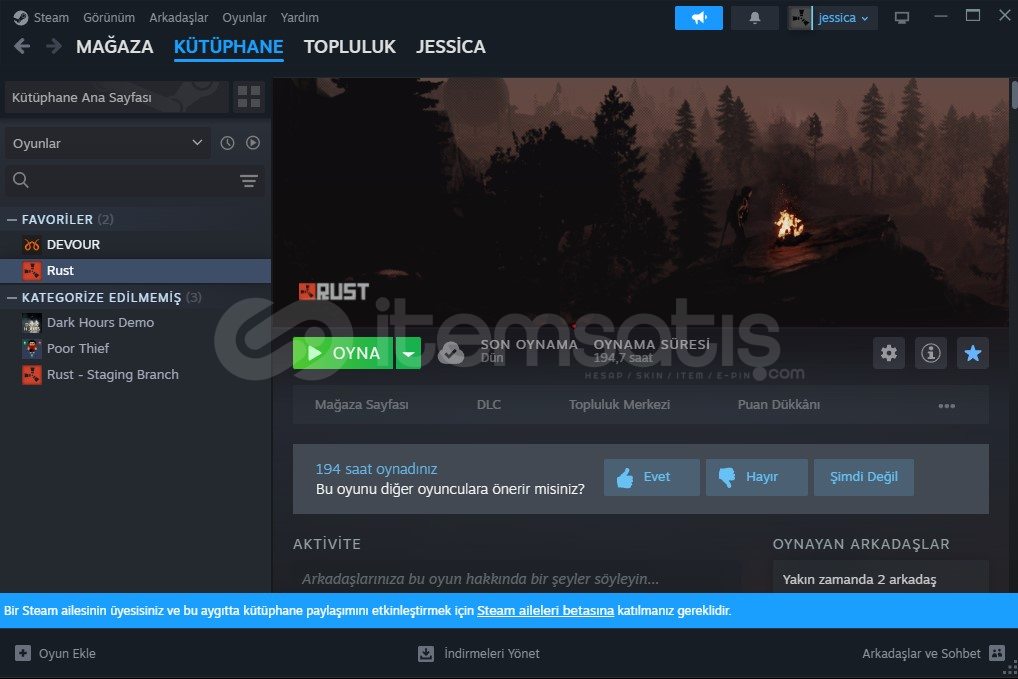Open the Rust DLC page
1018x679 pixels.
[489, 404]
